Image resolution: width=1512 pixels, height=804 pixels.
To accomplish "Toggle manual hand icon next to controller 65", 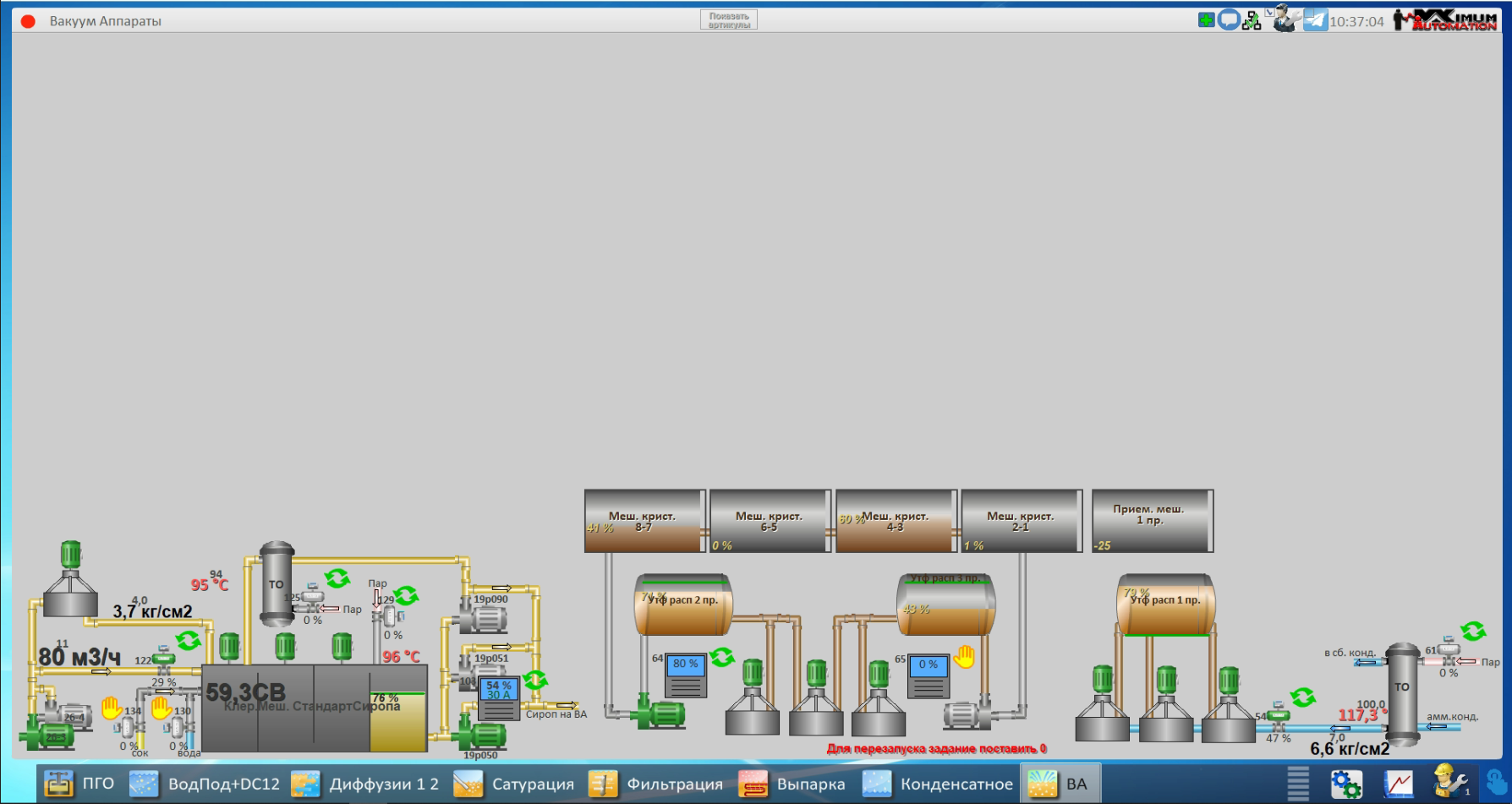I will (x=964, y=657).
